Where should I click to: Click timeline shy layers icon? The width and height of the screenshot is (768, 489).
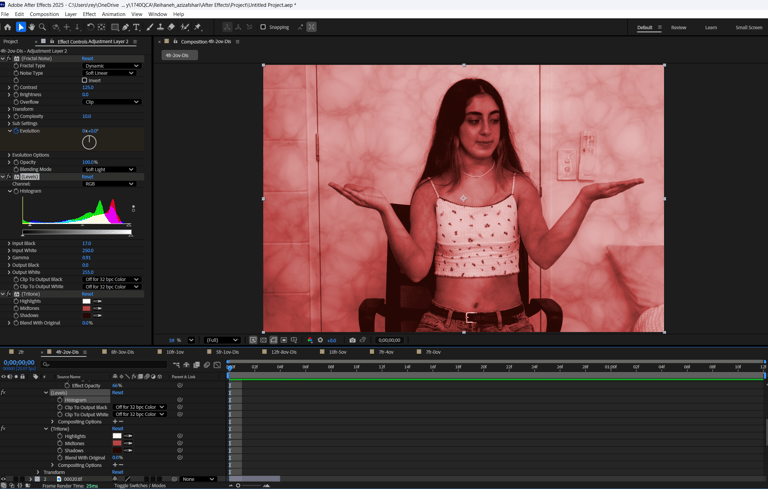click(187, 365)
